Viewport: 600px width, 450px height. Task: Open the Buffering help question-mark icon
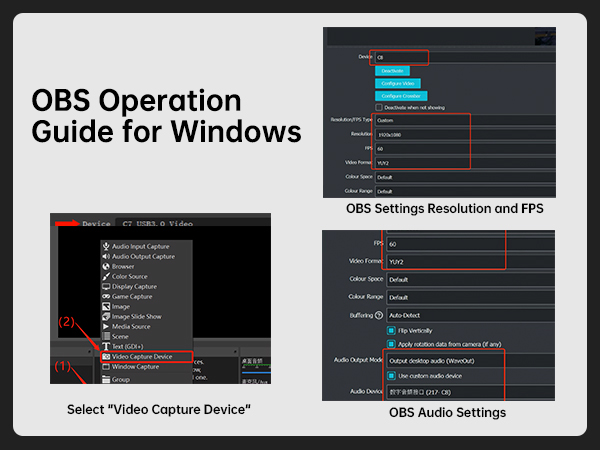pyautogui.click(x=379, y=315)
